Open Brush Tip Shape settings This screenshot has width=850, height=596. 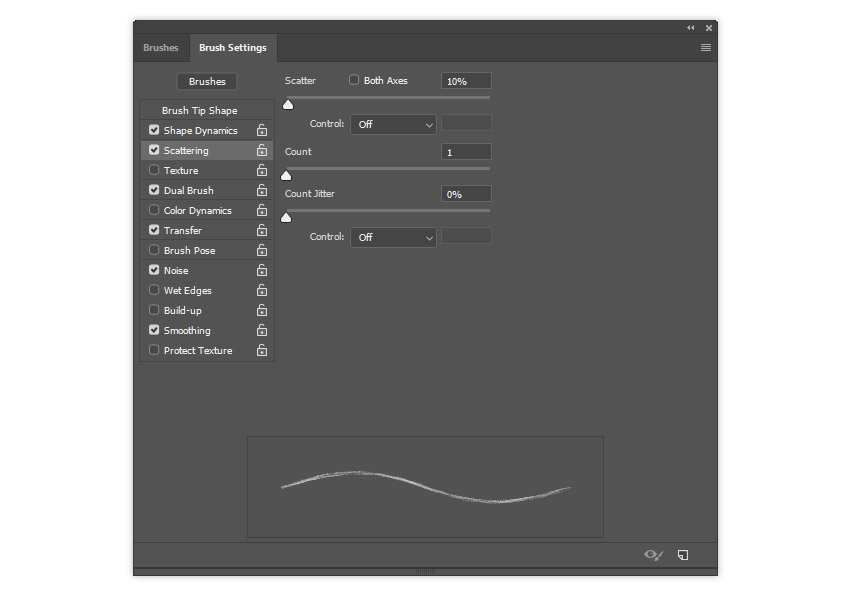click(199, 110)
